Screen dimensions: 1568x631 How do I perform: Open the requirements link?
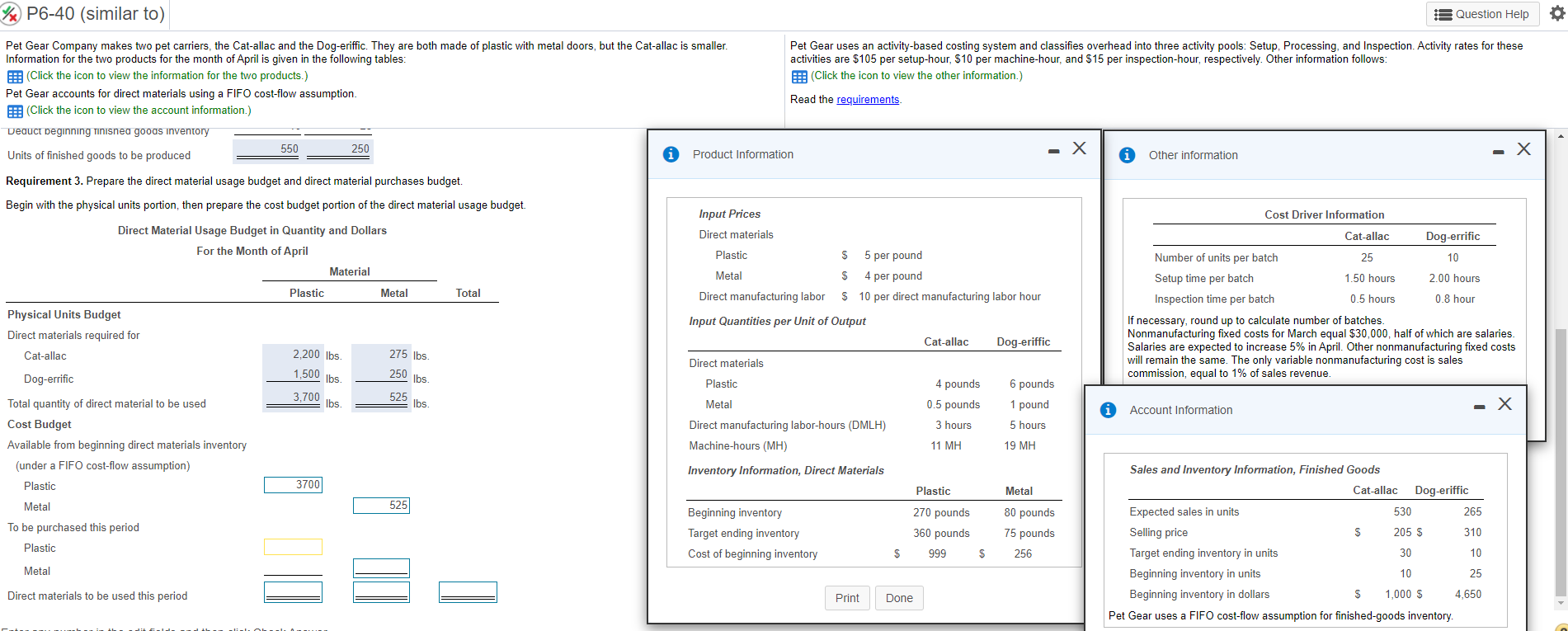coord(868,100)
